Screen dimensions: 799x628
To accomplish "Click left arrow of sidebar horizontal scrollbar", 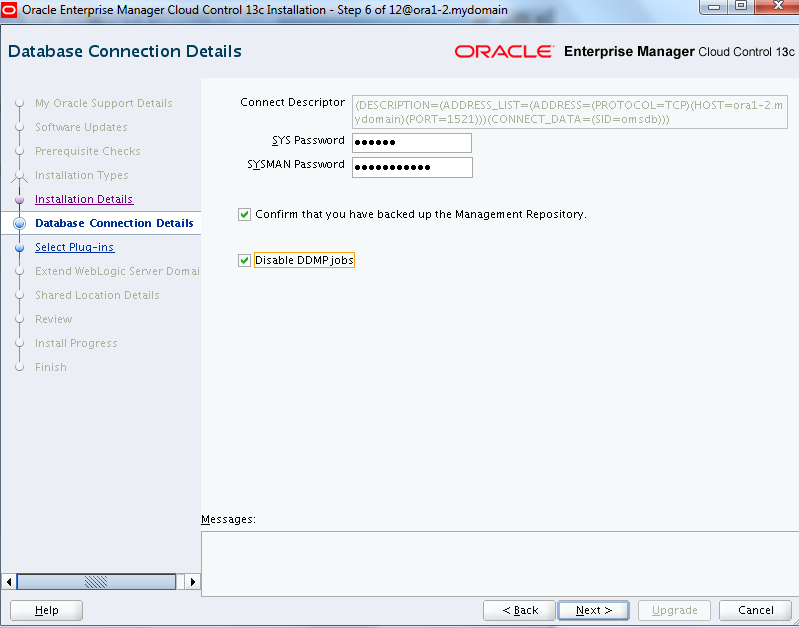I will tap(10, 581).
